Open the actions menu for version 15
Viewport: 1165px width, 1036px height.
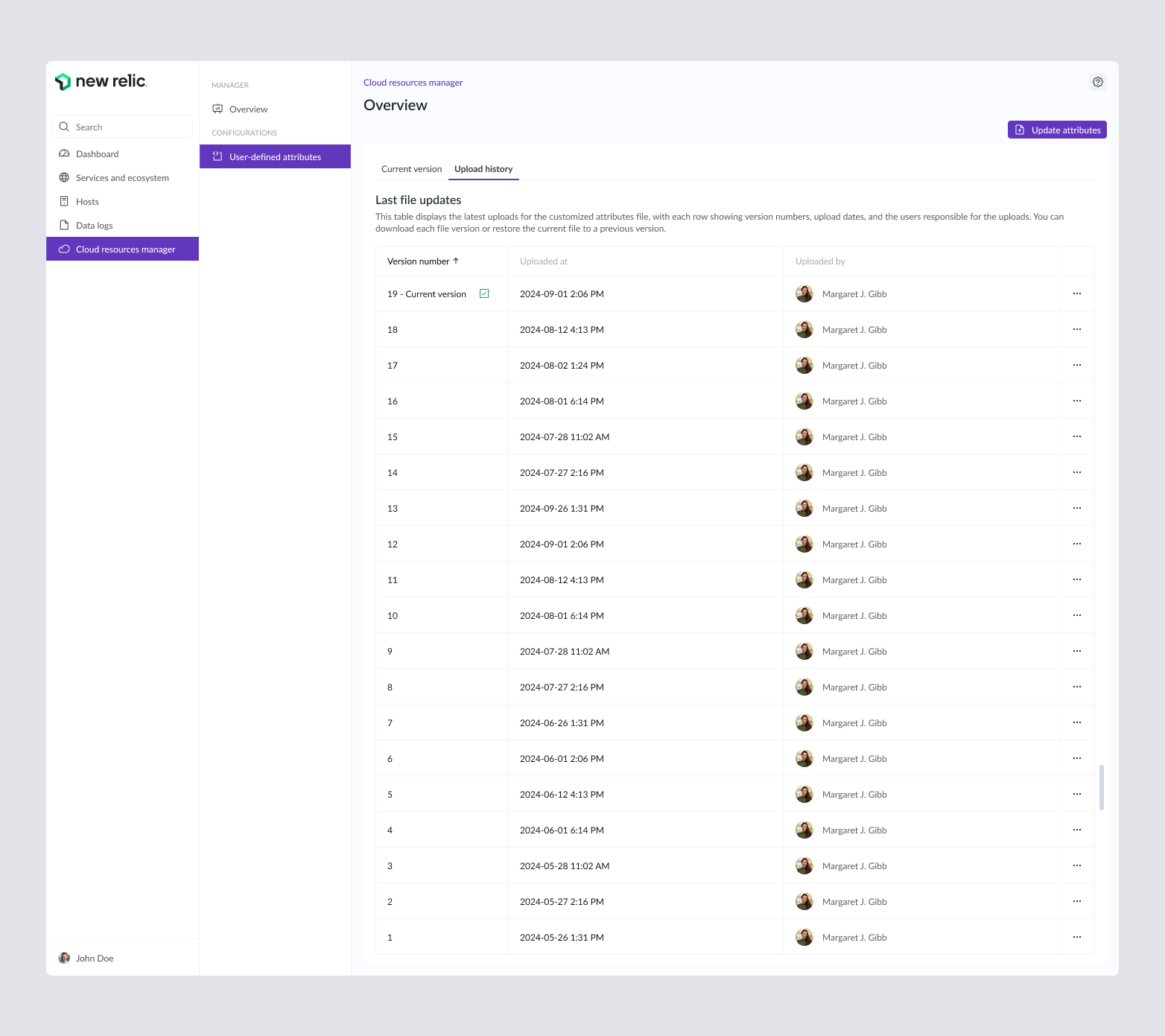(x=1077, y=436)
